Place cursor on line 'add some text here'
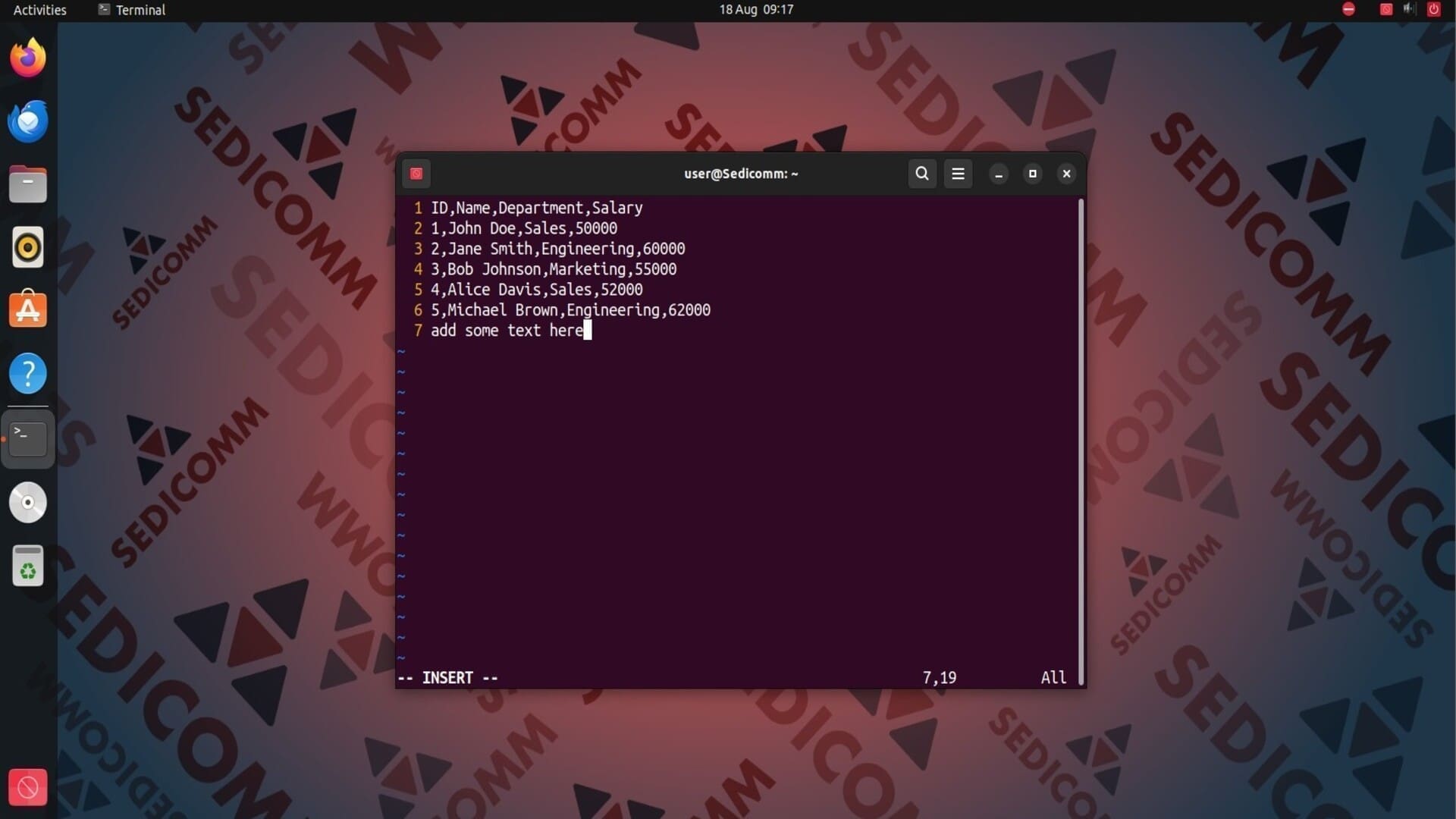The width and height of the screenshot is (1456, 819). click(x=507, y=331)
